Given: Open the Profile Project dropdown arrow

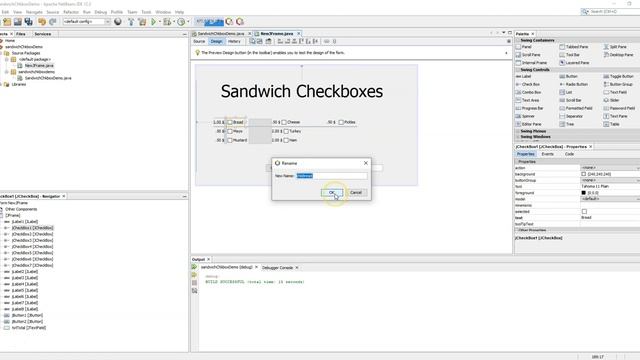Looking at the screenshot, I should click(188, 22).
